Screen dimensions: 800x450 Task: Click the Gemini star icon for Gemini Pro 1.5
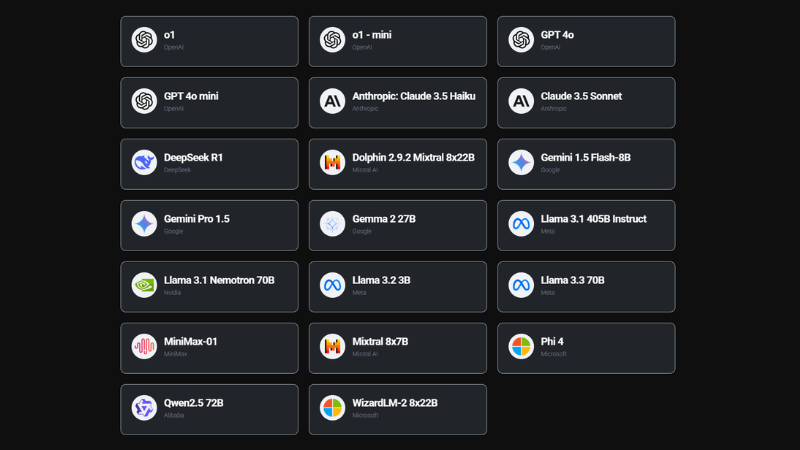144,223
